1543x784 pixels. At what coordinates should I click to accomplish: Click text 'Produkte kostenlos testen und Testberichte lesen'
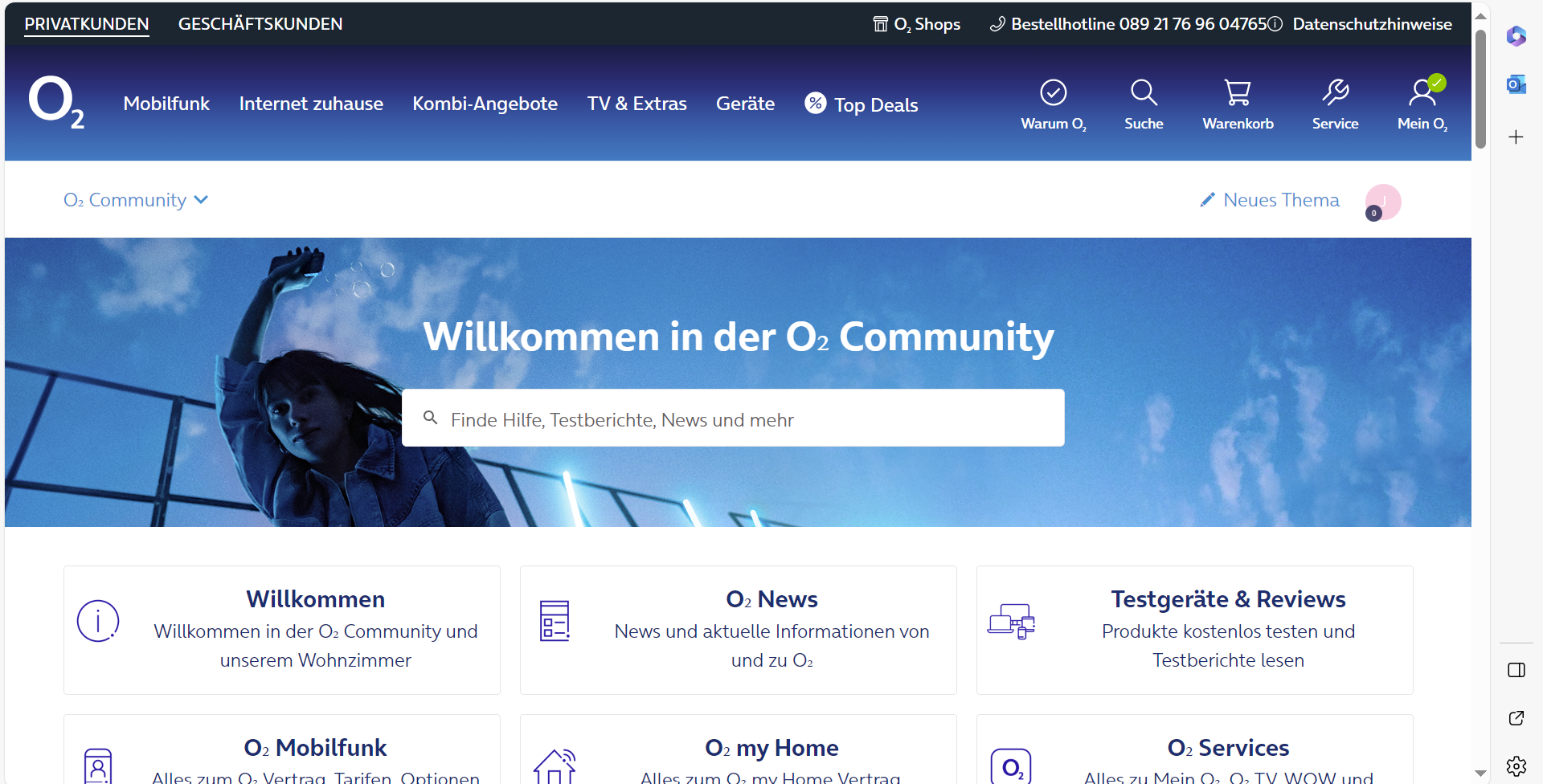click(x=1228, y=646)
